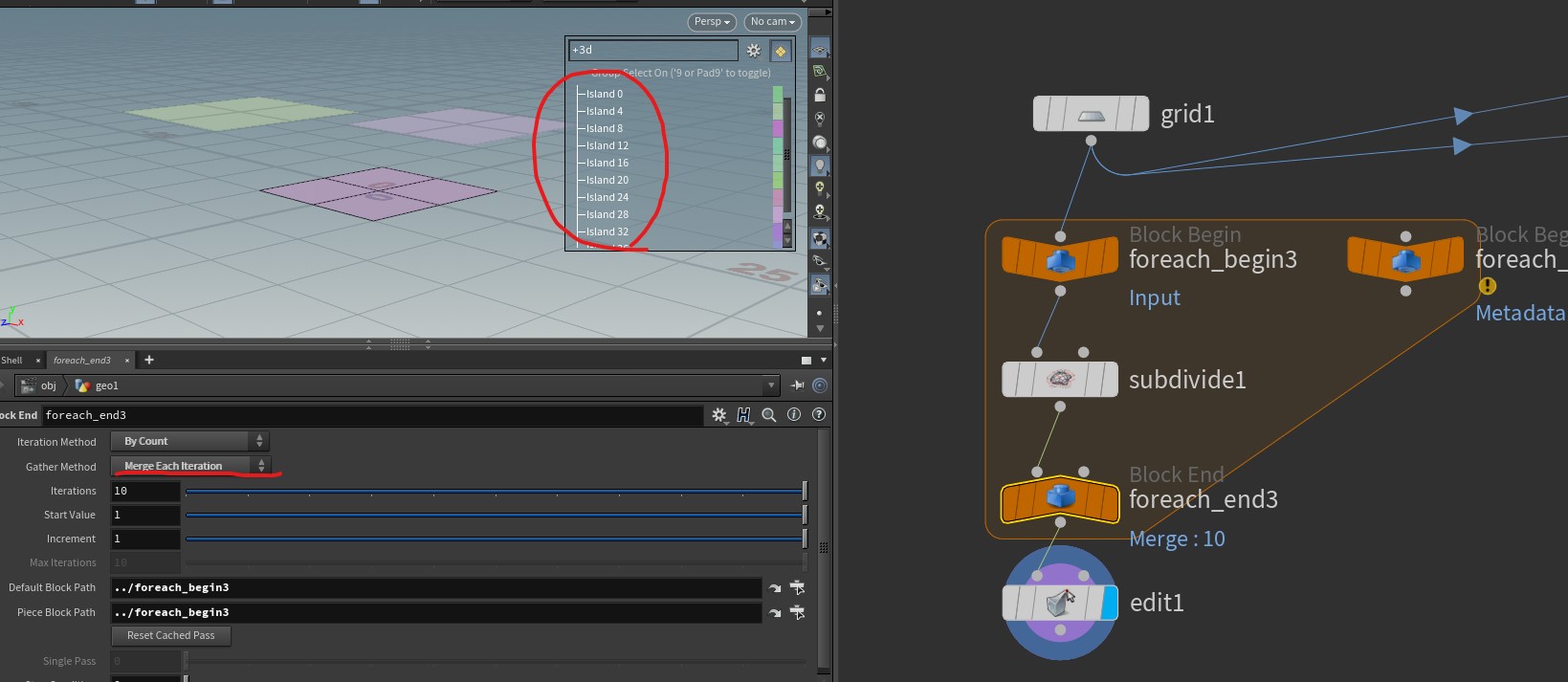Image resolution: width=1568 pixels, height=682 pixels.
Task: Select the grid1 node
Action: click(x=1091, y=114)
